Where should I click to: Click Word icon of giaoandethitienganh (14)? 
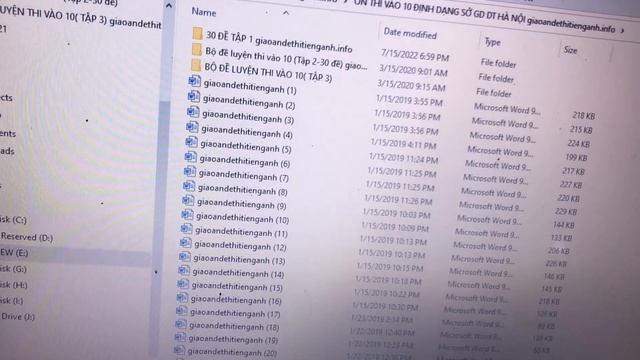coord(184,270)
